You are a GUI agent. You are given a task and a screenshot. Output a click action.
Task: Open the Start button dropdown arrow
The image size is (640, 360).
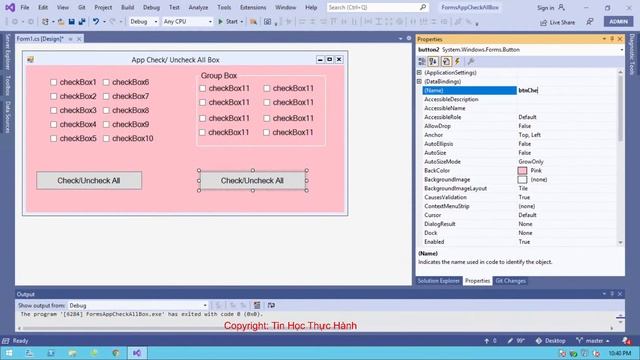[242, 22]
